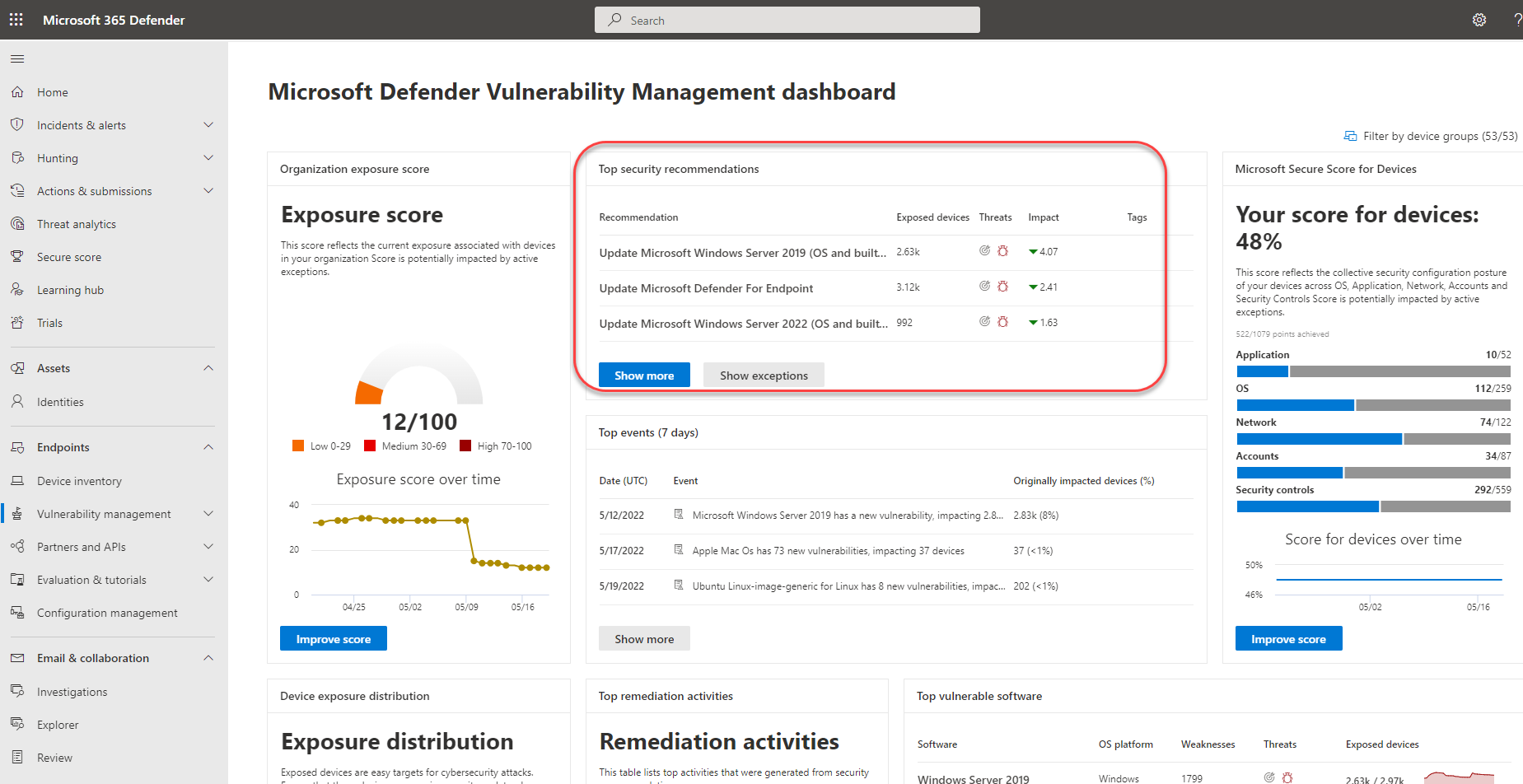Expand Vulnerability management chevron

coord(208,513)
